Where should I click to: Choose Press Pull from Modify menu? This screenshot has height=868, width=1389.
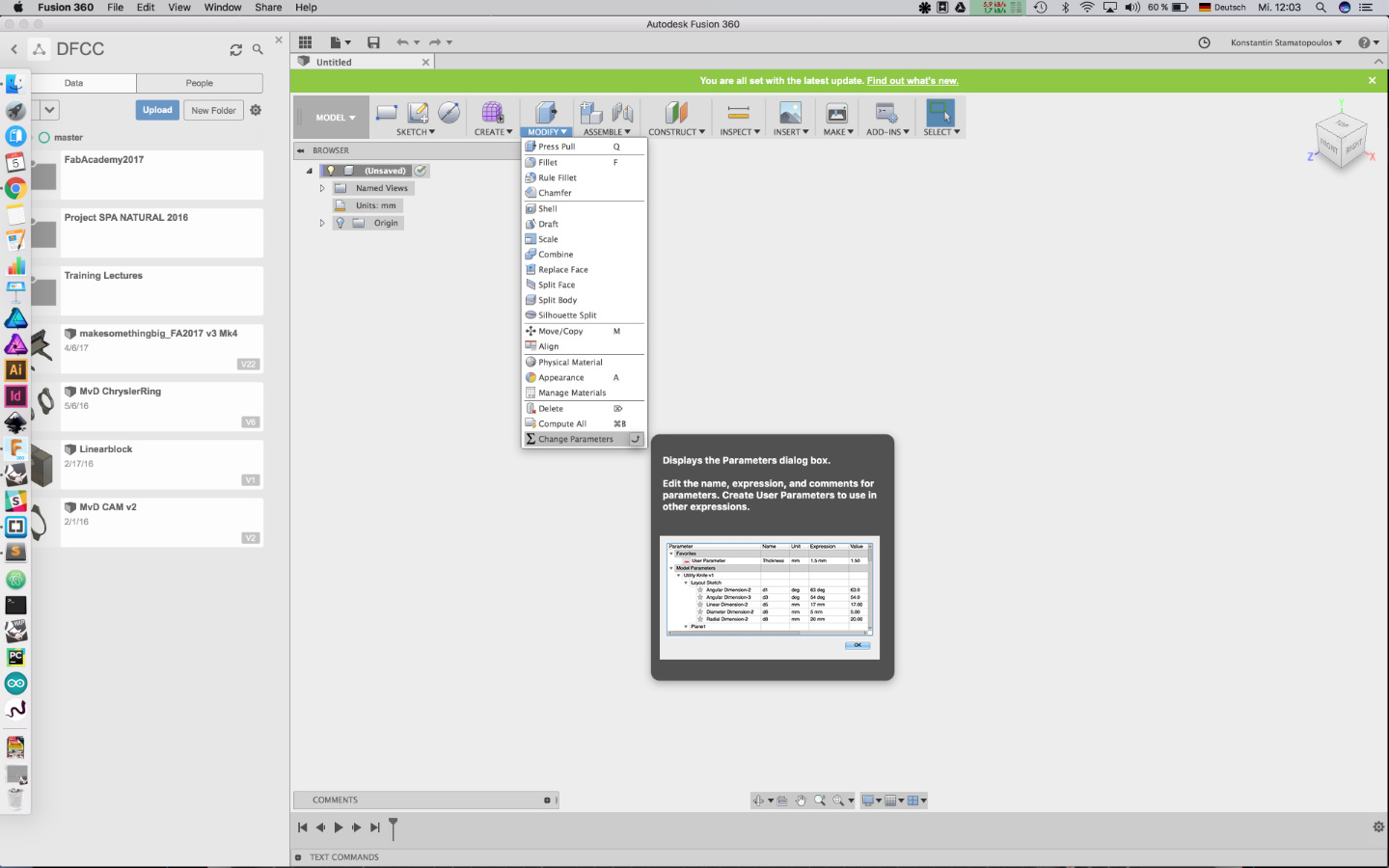point(584,147)
